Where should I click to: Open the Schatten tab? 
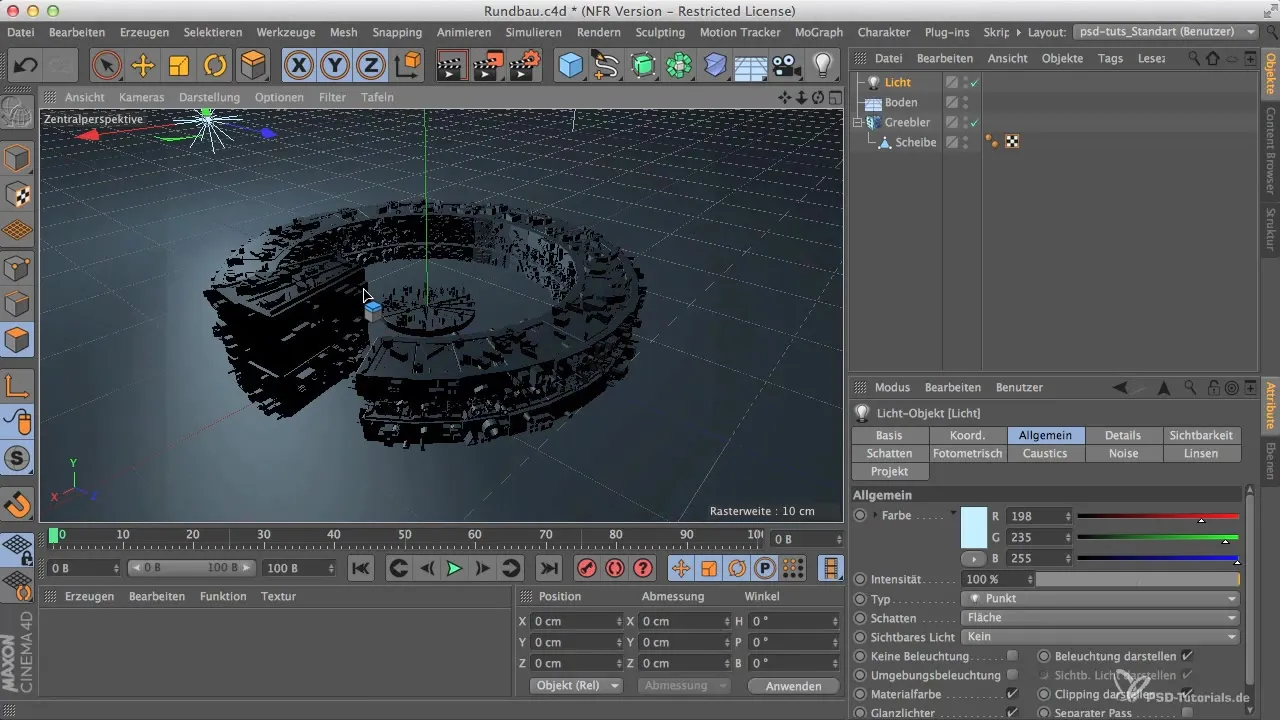(x=889, y=453)
